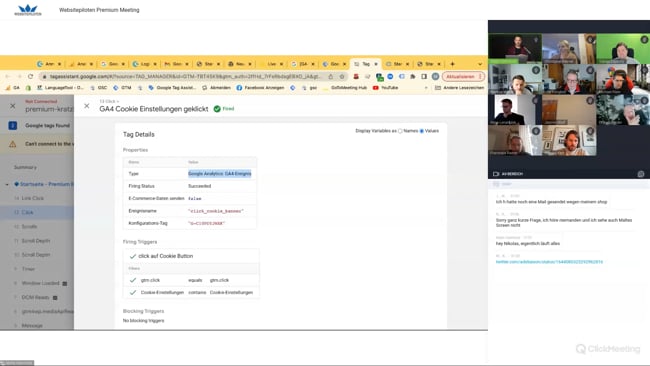Click share icon in address bar

(x=331, y=76)
